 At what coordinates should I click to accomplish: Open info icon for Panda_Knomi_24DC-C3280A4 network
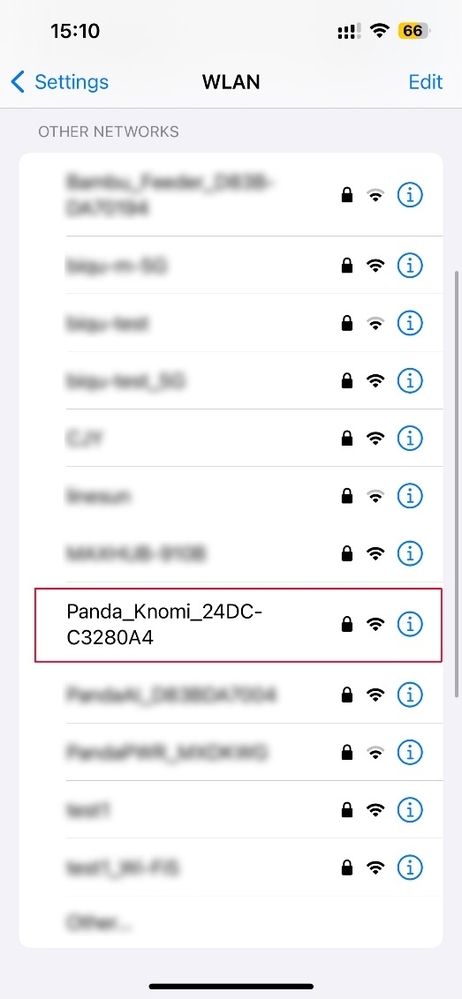pos(410,624)
